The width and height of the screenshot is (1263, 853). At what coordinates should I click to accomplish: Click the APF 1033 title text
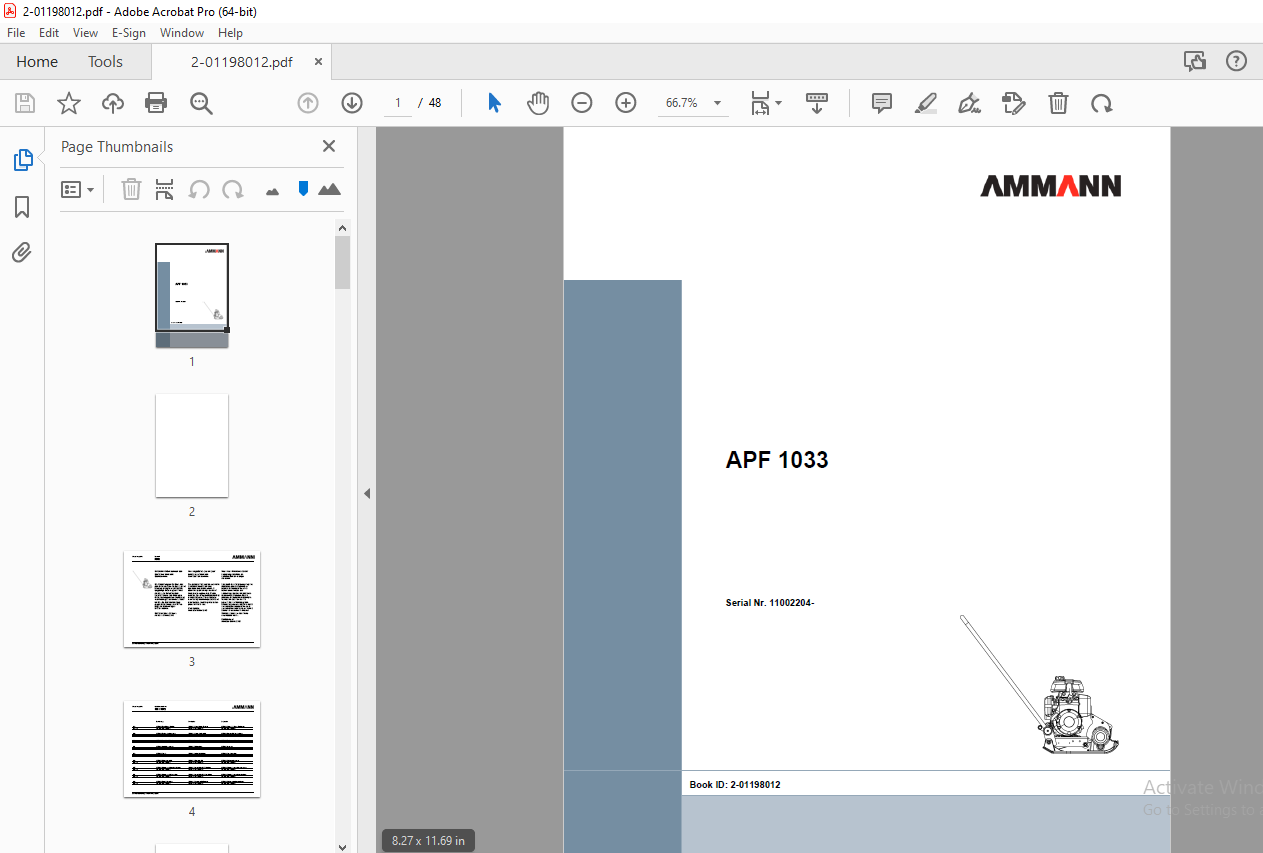(x=777, y=460)
